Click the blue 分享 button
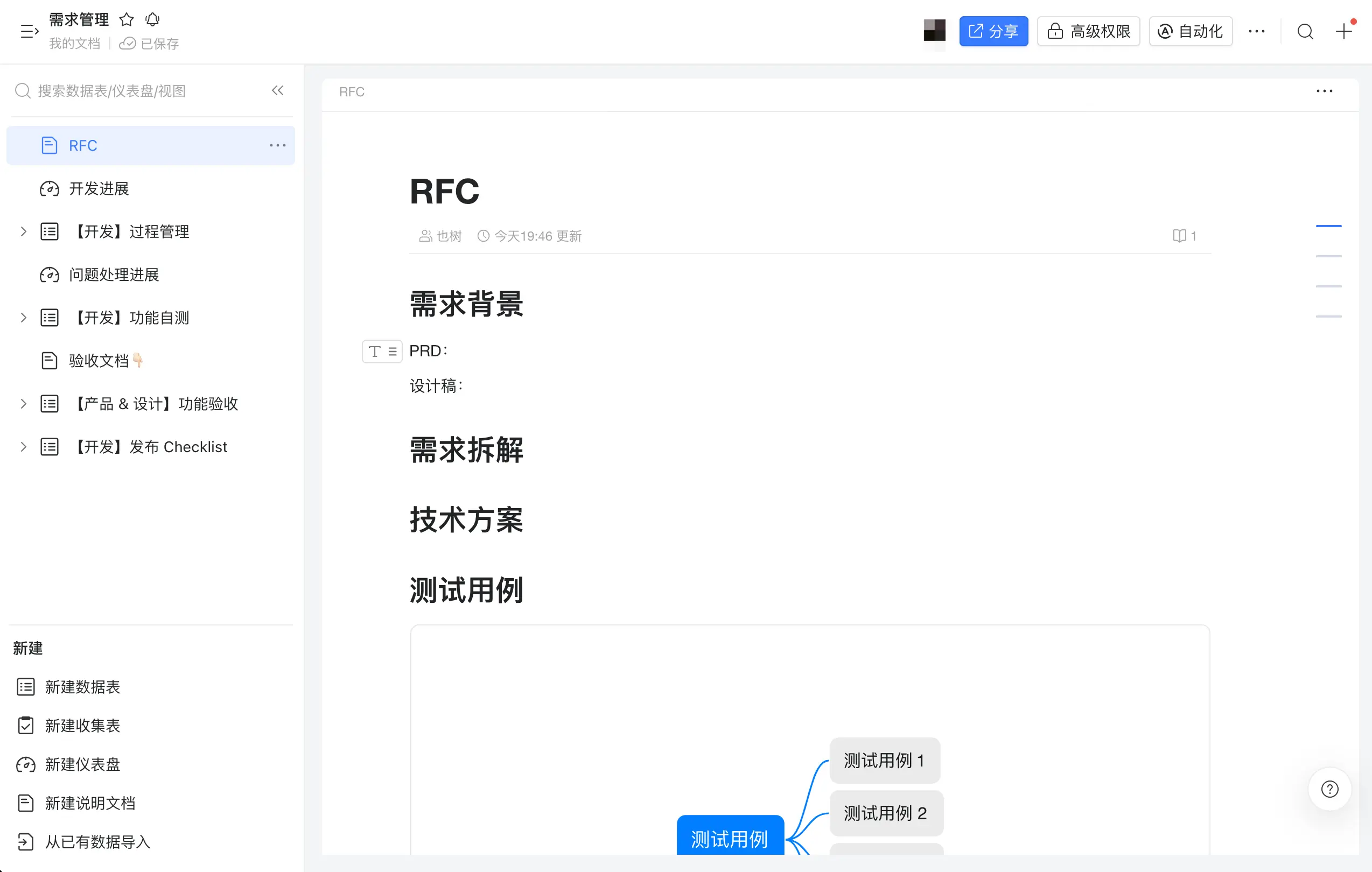 993,31
